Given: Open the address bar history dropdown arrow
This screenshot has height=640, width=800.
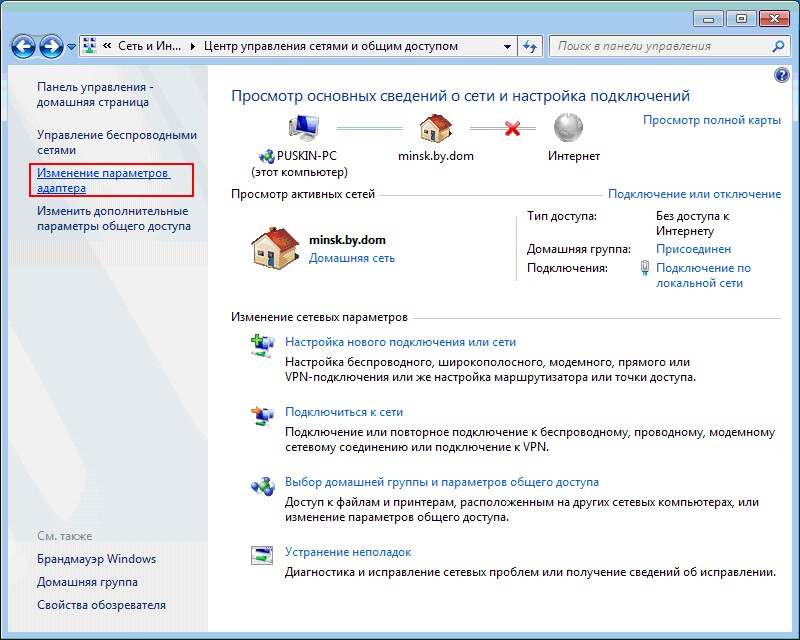Looking at the screenshot, I should [508, 46].
